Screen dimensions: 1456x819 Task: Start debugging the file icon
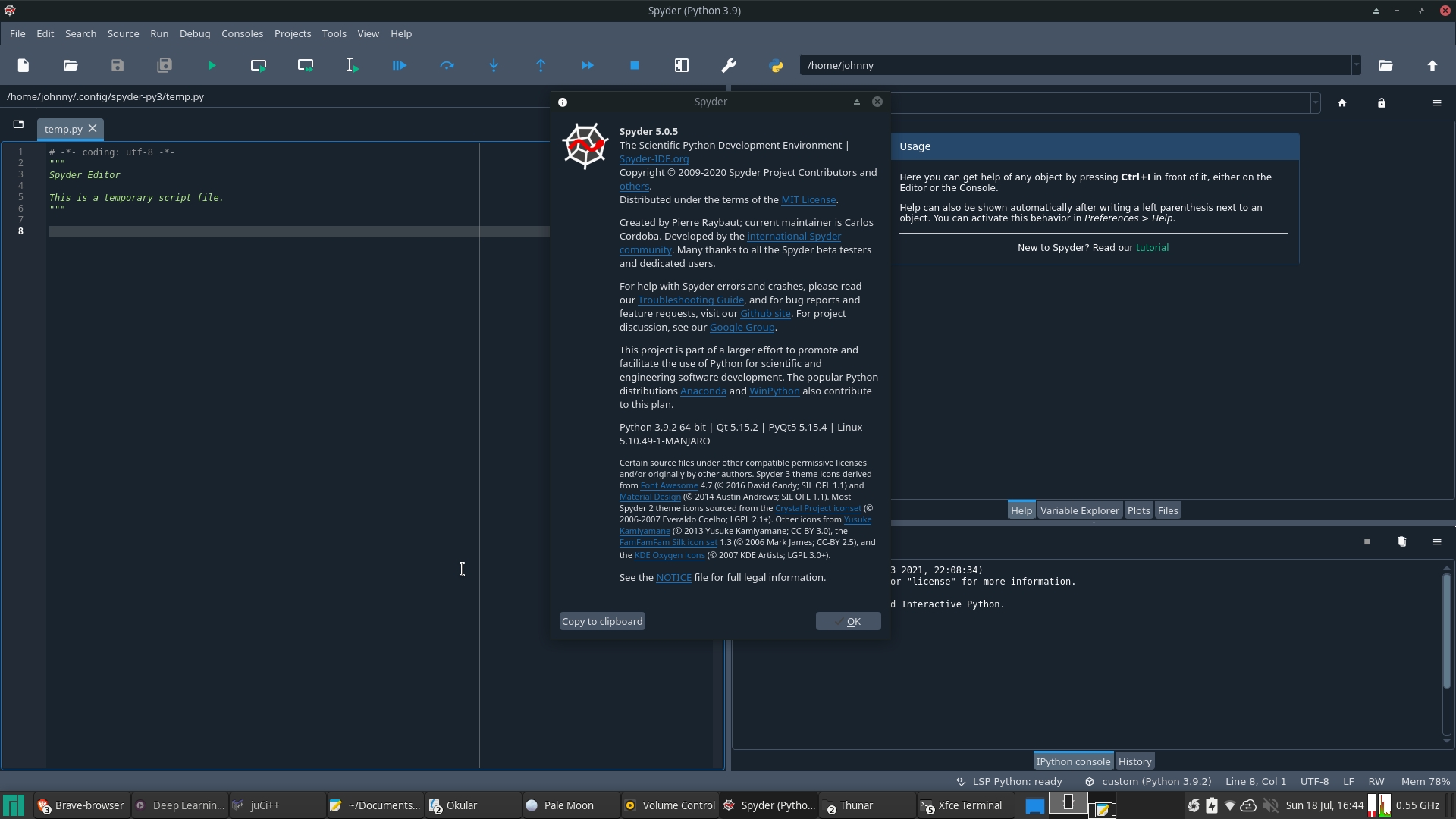pos(400,65)
